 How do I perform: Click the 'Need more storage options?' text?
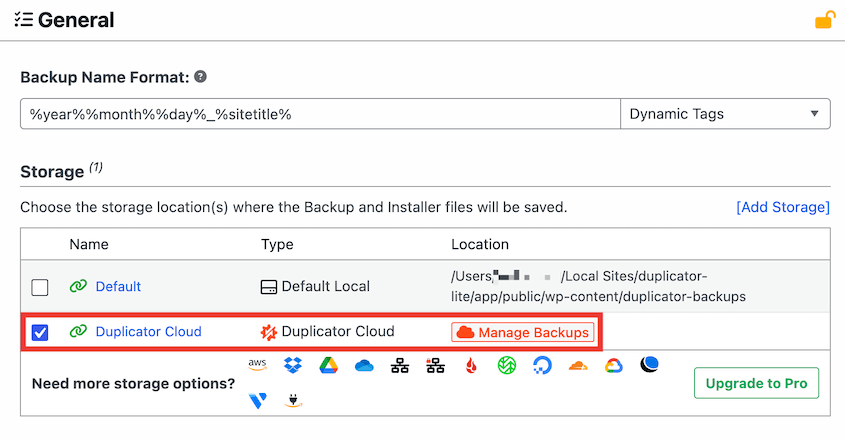pyautogui.click(x=134, y=384)
